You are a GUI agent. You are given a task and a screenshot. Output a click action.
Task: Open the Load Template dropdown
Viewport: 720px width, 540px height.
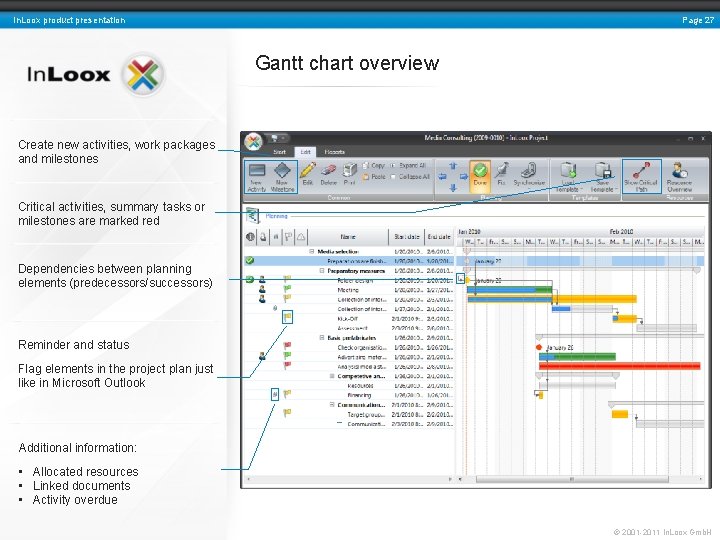click(568, 177)
